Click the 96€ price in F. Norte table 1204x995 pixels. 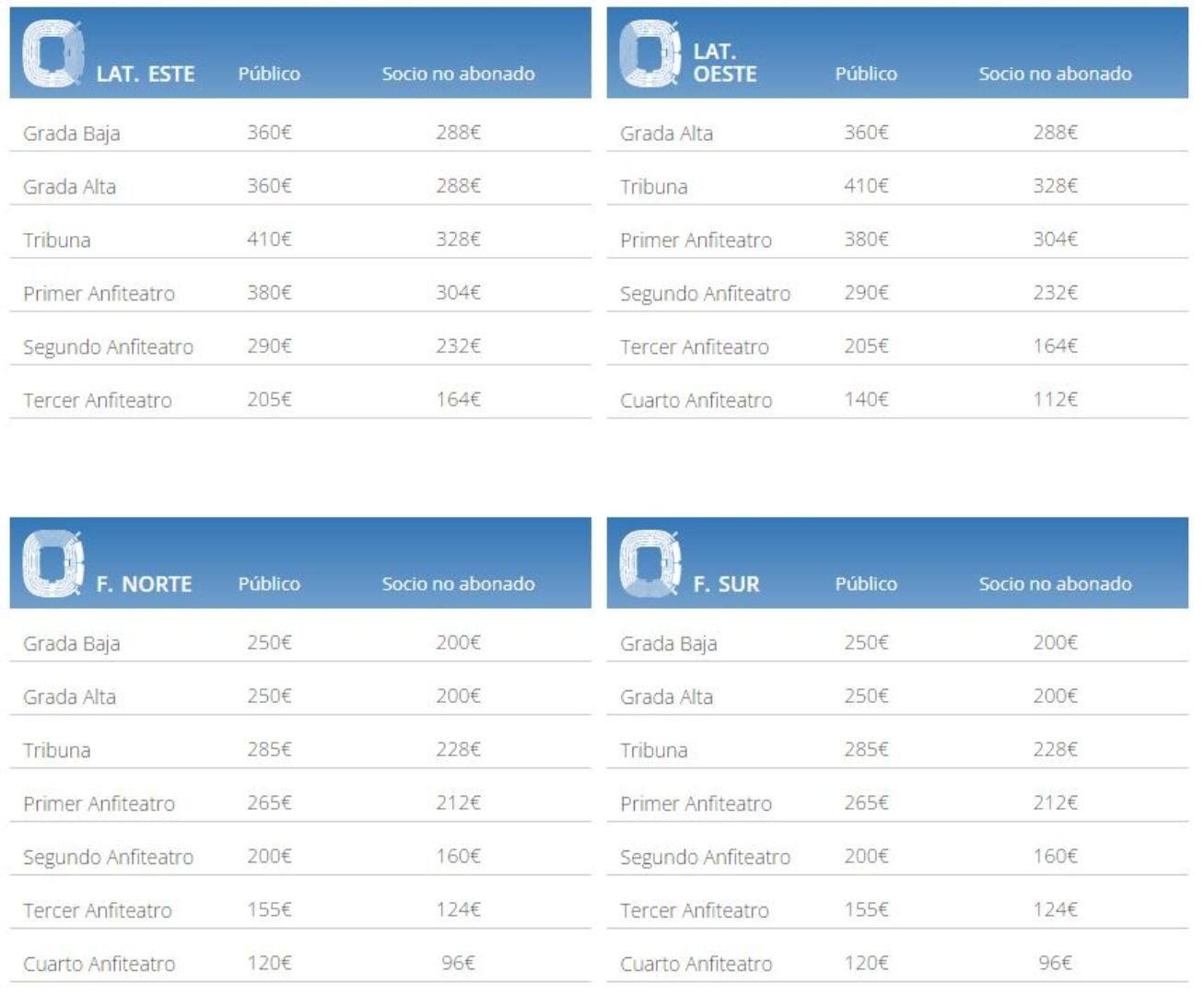click(458, 964)
